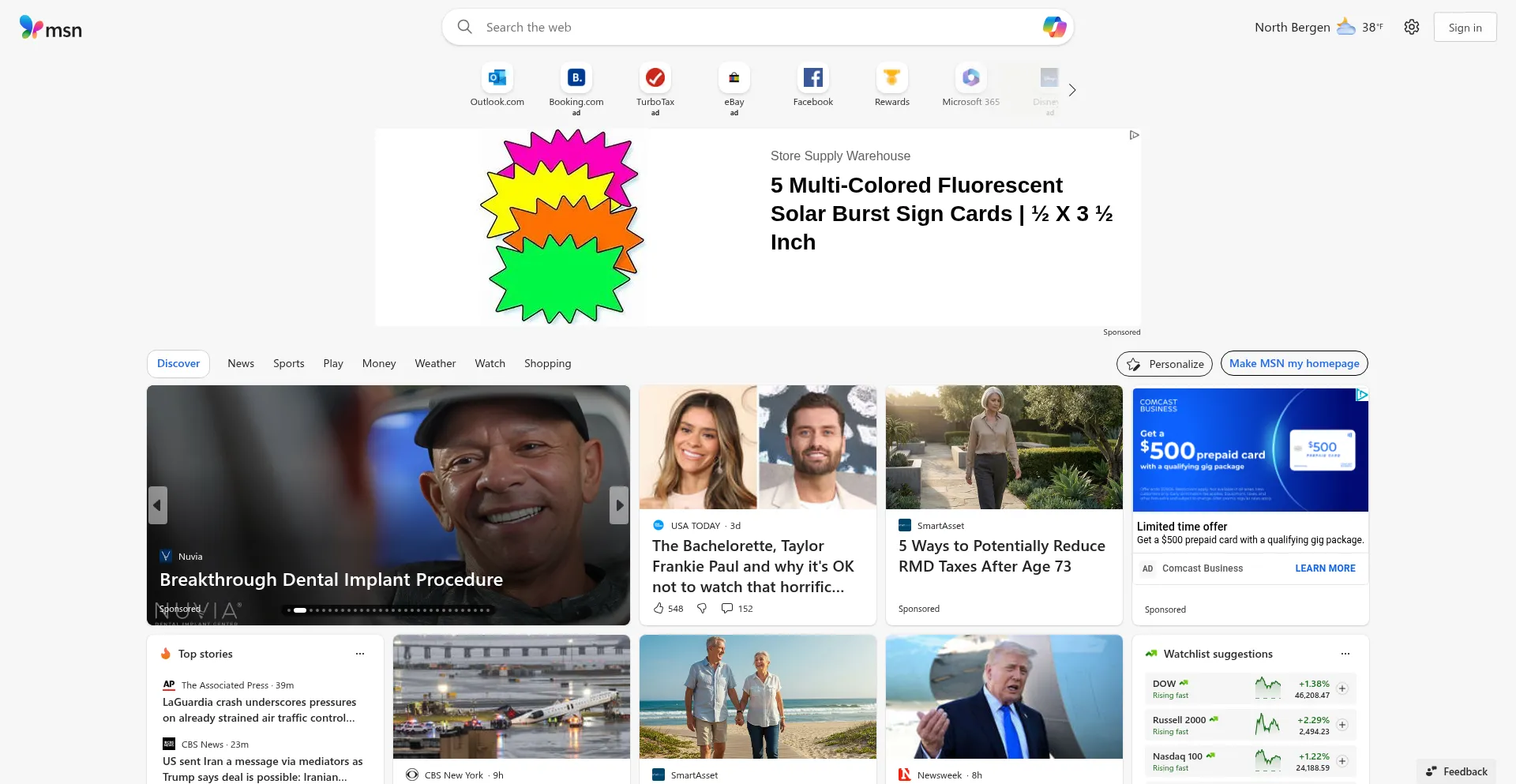1516x784 pixels.
Task: Click the plane crash CBS New York thumbnail
Action: coord(512,696)
